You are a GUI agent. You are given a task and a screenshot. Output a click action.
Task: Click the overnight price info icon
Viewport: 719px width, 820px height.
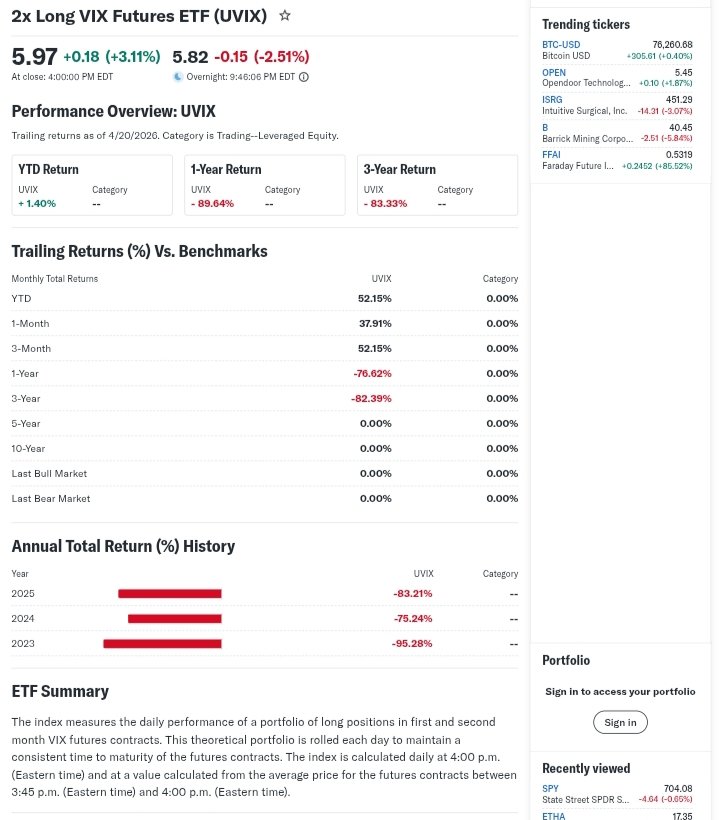[304, 77]
